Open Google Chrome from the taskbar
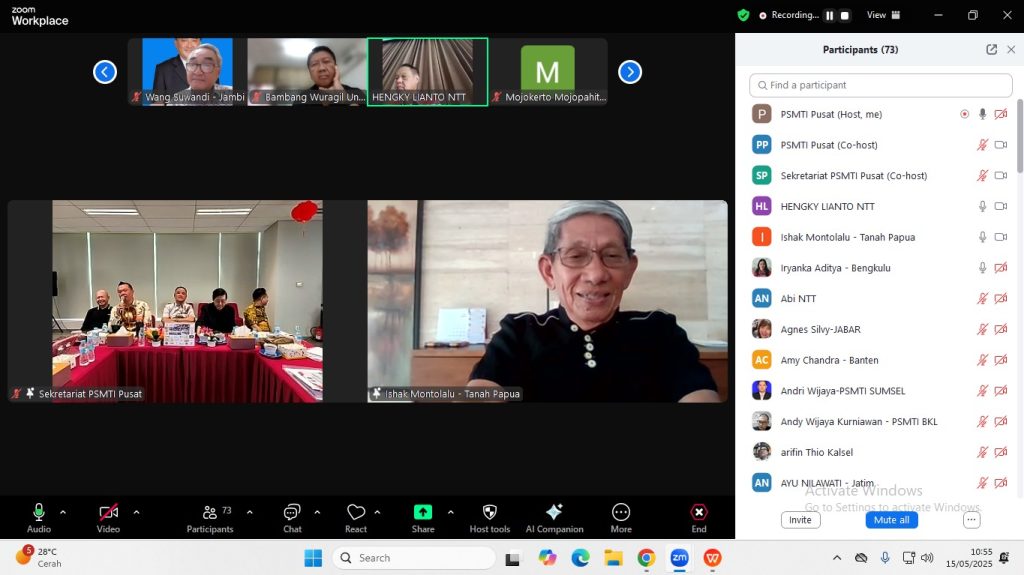 (646, 558)
